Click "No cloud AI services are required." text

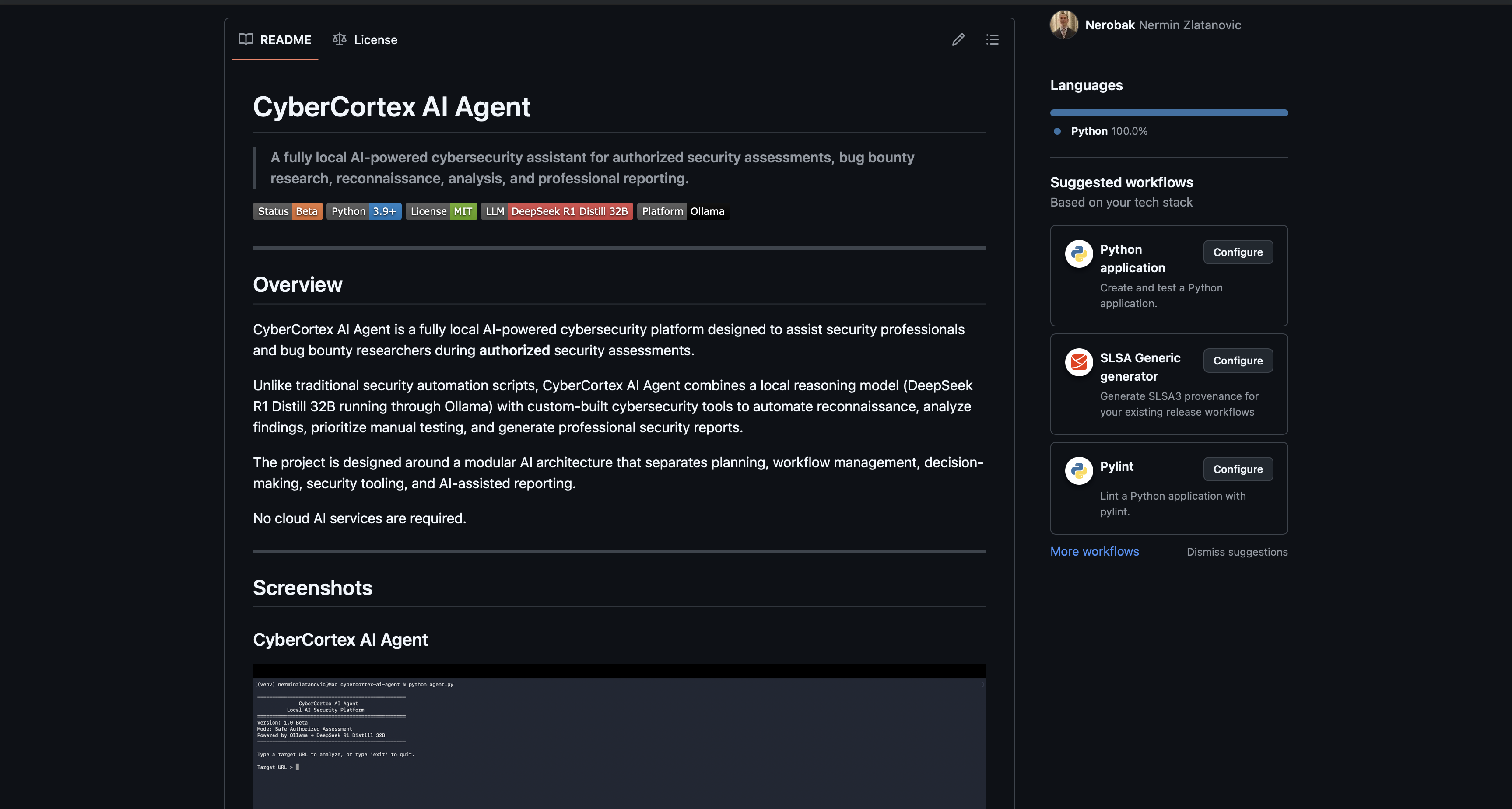pos(359,518)
